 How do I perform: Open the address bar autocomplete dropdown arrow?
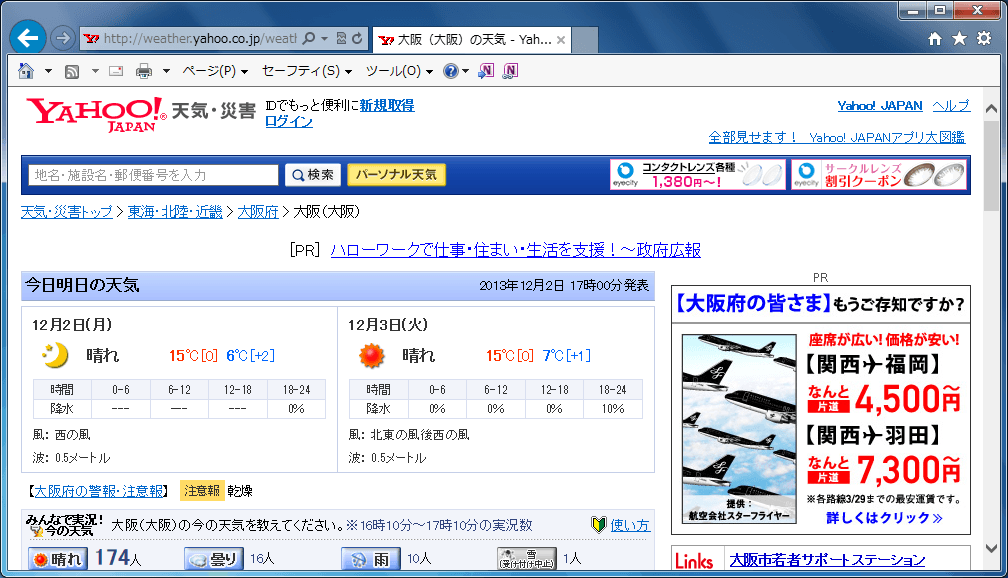(x=325, y=39)
